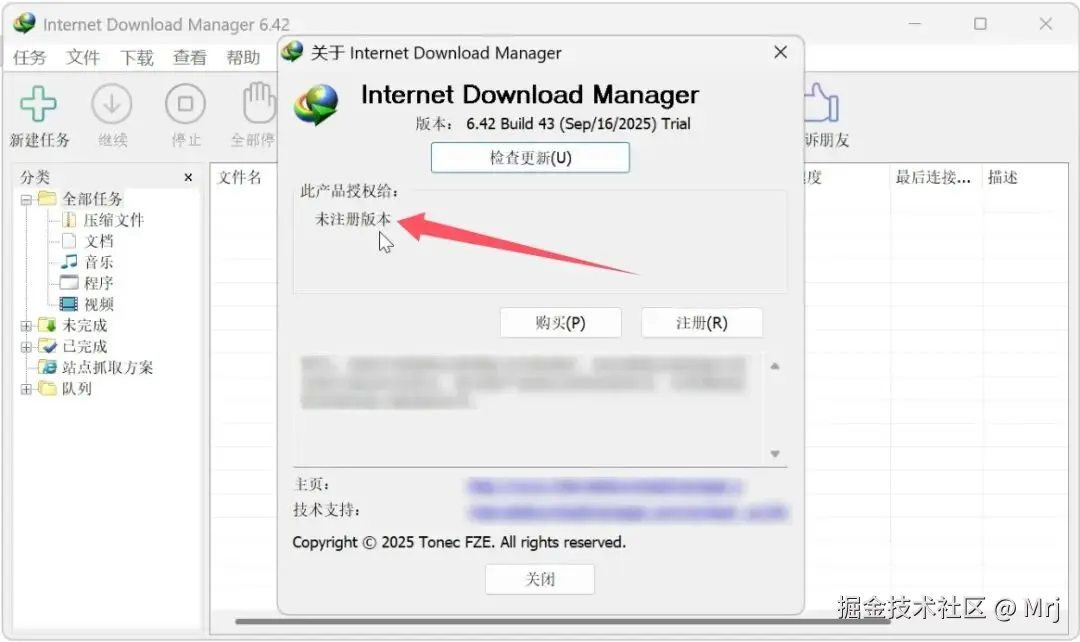Image resolution: width=1080 pixels, height=642 pixels.
Task: Expand the Queues tree node
Action: (26, 389)
